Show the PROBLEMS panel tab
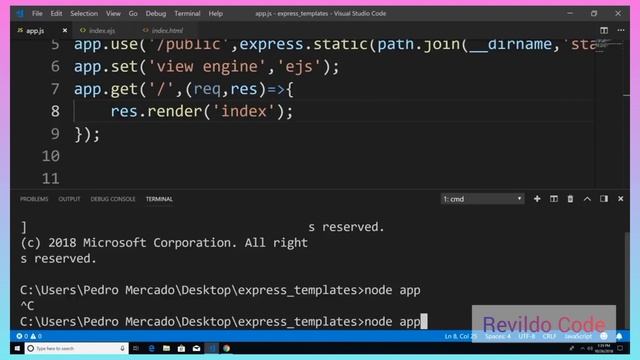This screenshot has height=360, width=640. coord(34,199)
